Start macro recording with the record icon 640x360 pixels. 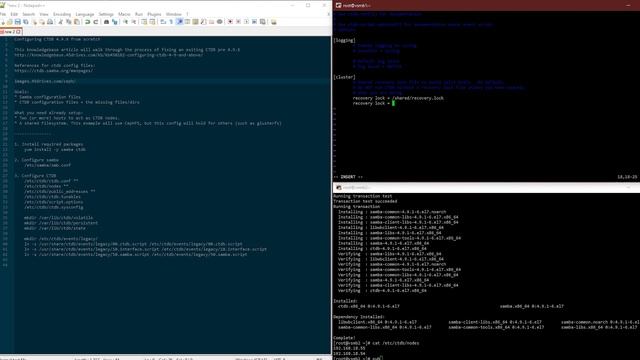231,22
